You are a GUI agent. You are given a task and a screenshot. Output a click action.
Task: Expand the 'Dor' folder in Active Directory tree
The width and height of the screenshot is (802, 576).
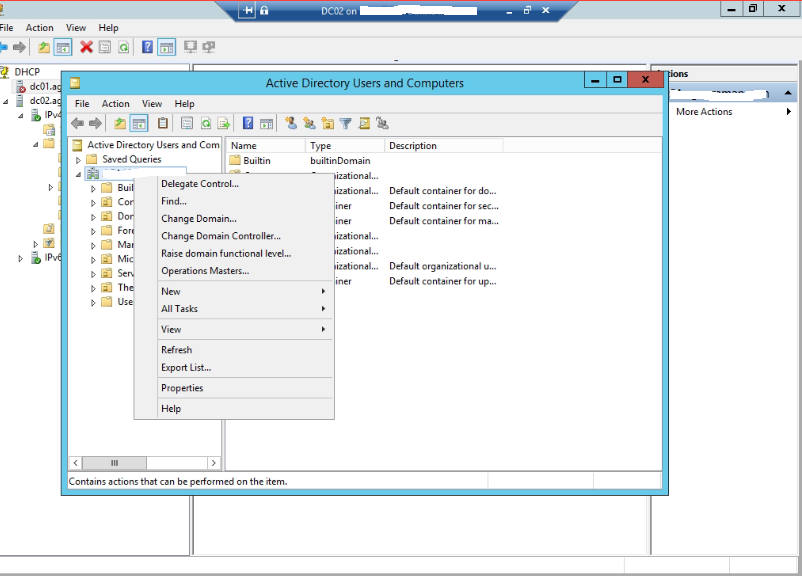point(93,217)
